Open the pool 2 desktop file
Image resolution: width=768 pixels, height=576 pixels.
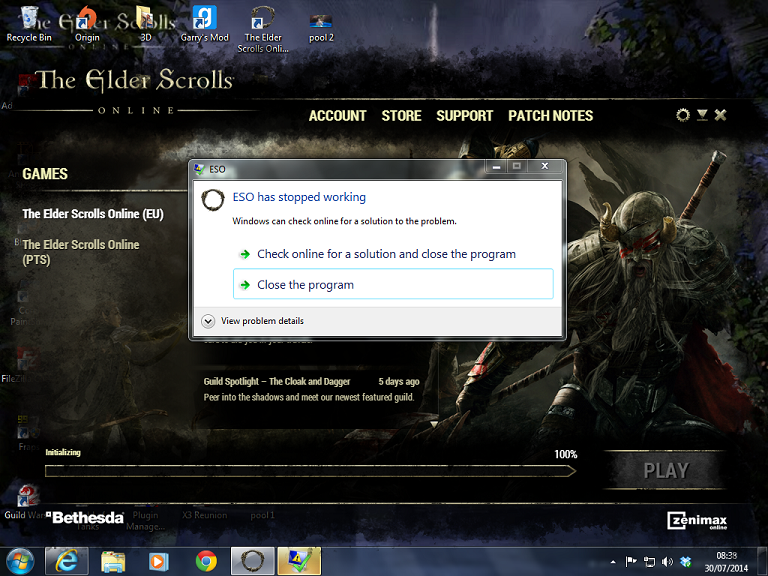click(x=321, y=27)
